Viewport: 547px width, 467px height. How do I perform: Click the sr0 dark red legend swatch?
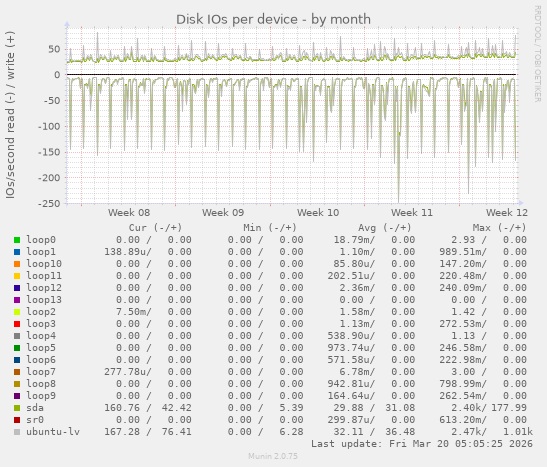tap(17, 420)
